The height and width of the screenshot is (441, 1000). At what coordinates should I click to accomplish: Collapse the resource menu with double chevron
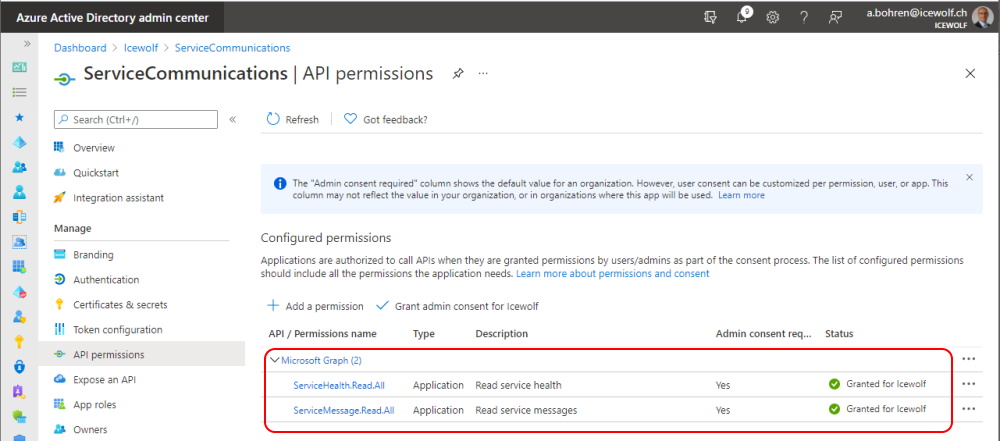[233, 119]
